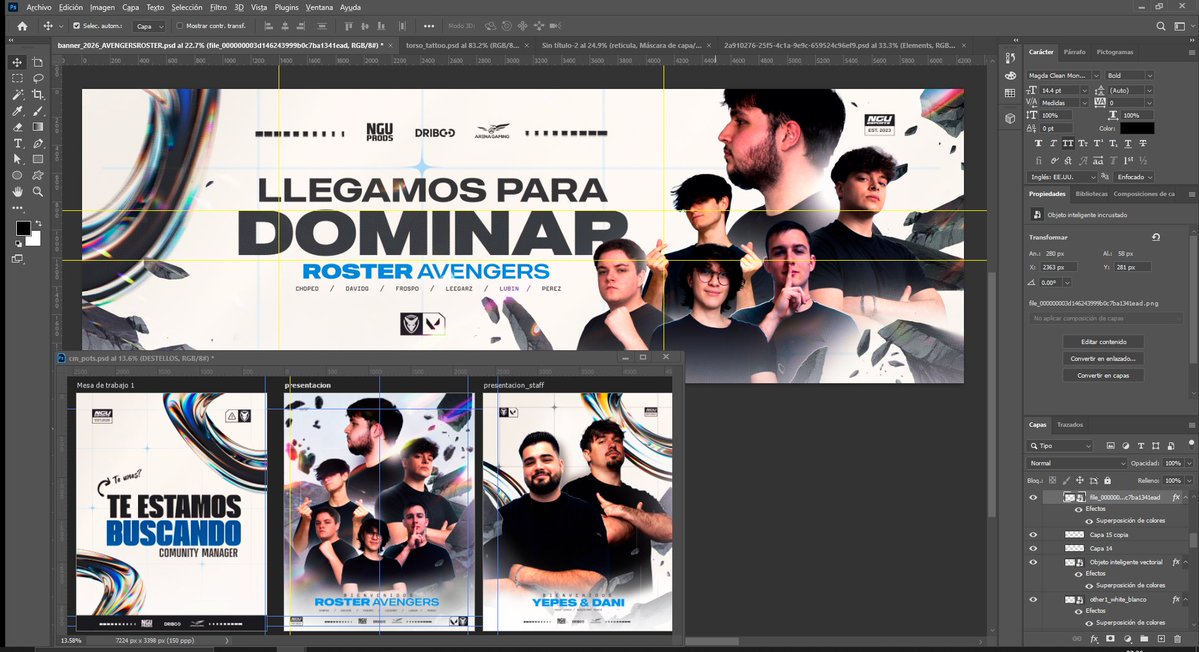1199x652 pixels.
Task: Hide the Capa 14 layer
Action: point(1033,548)
